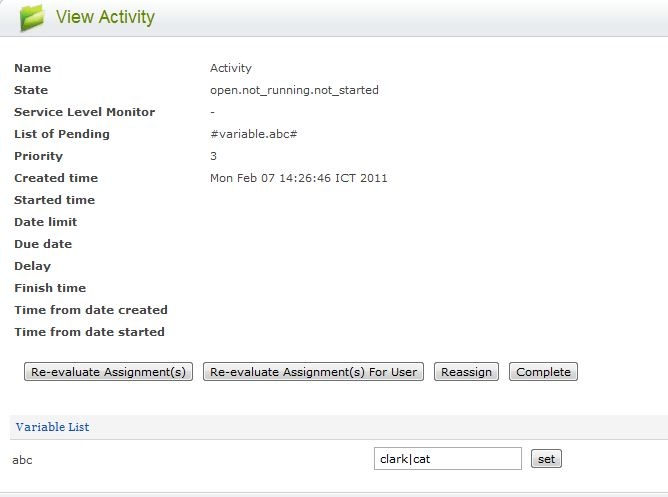This screenshot has height=497, width=668.
Task: Click the abc variable input field
Action: (448, 459)
